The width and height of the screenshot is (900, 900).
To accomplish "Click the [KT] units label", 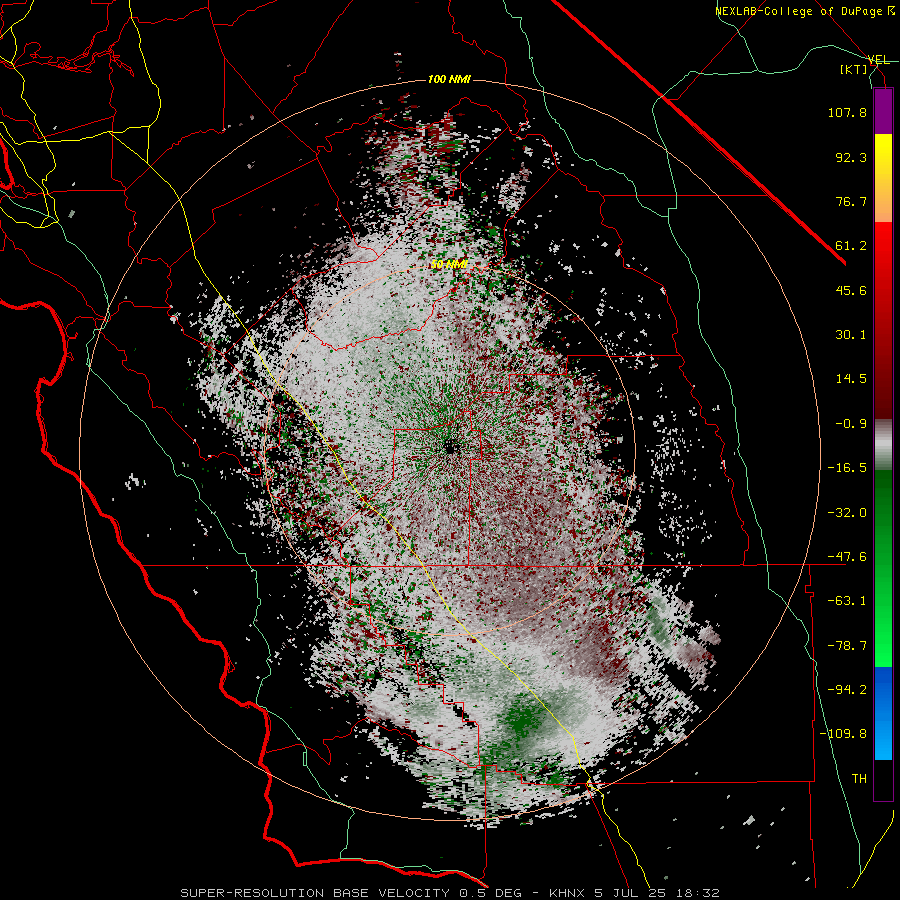I will 854,69.
